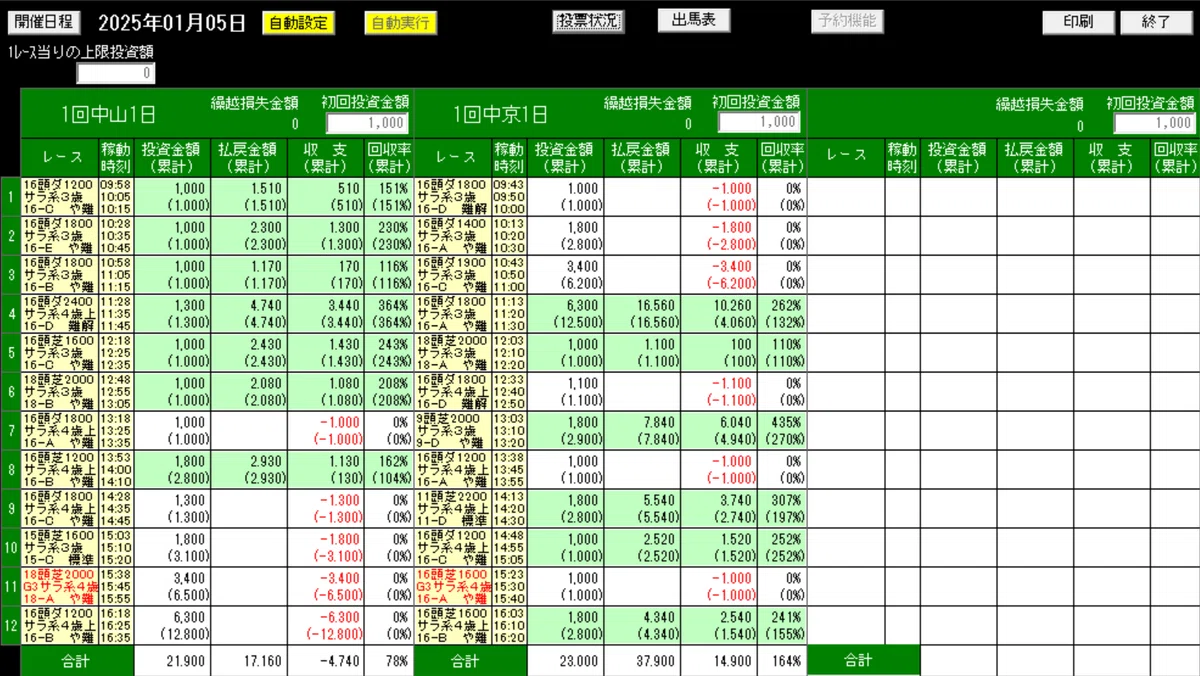
Task: Open the 自動設定 yellow button
Action: [x=299, y=22]
